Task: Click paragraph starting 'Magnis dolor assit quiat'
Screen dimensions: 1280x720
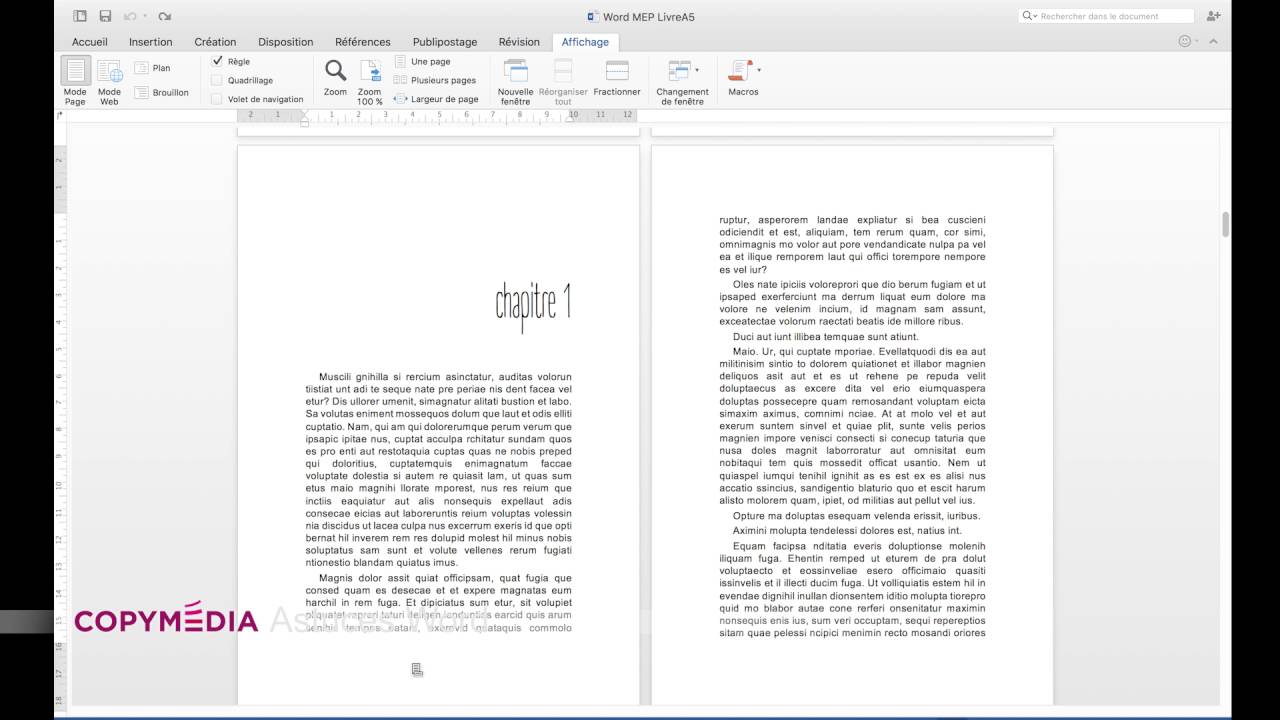Action: coord(439,603)
